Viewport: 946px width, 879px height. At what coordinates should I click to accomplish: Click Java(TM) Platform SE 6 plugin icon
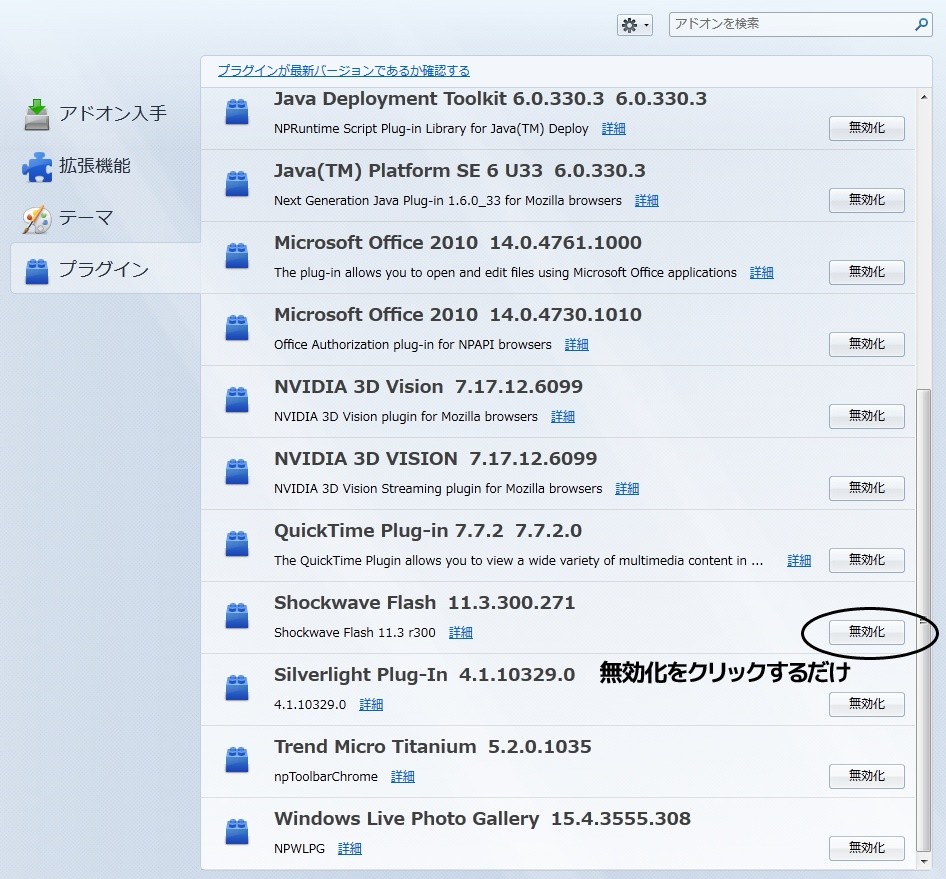point(236,184)
